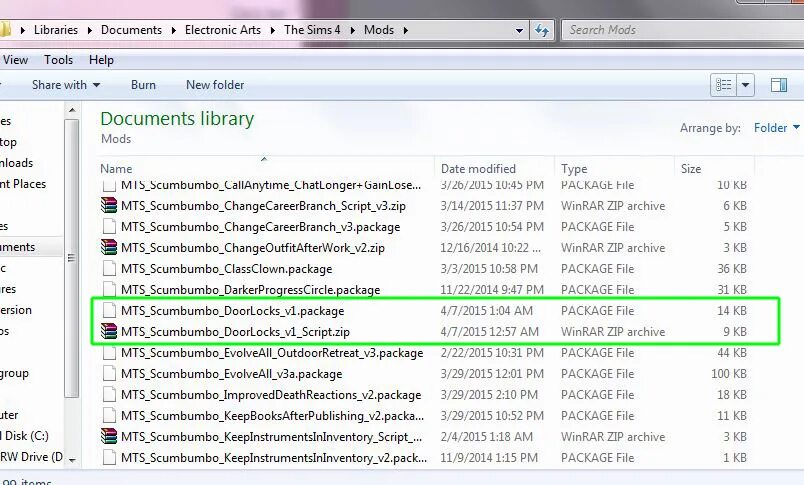The height and width of the screenshot is (485, 804).
Task: Click the file icon of KeepBooksAfterPublishing_v2 package
Action: (x=109, y=416)
